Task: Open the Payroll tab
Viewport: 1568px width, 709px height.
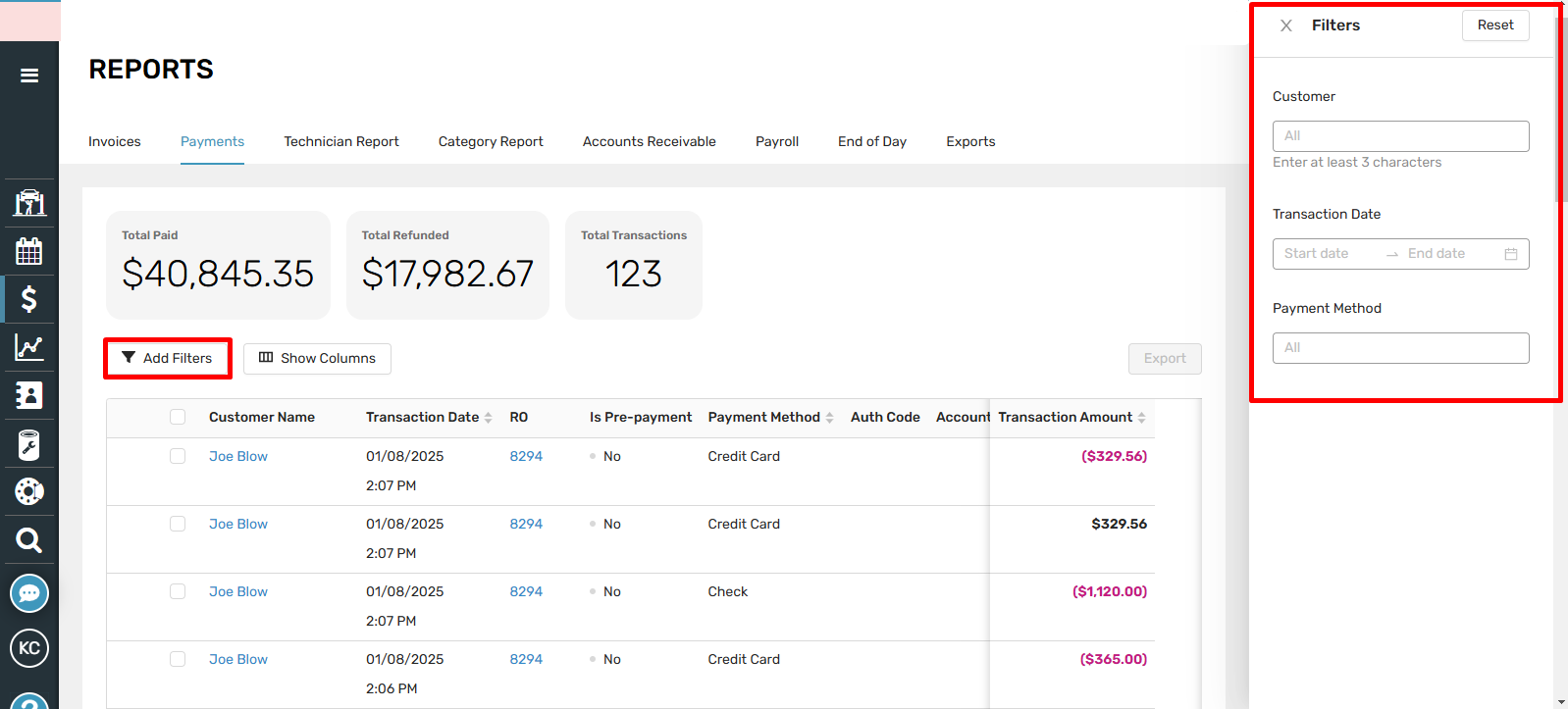Action: [x=777, y=141]
